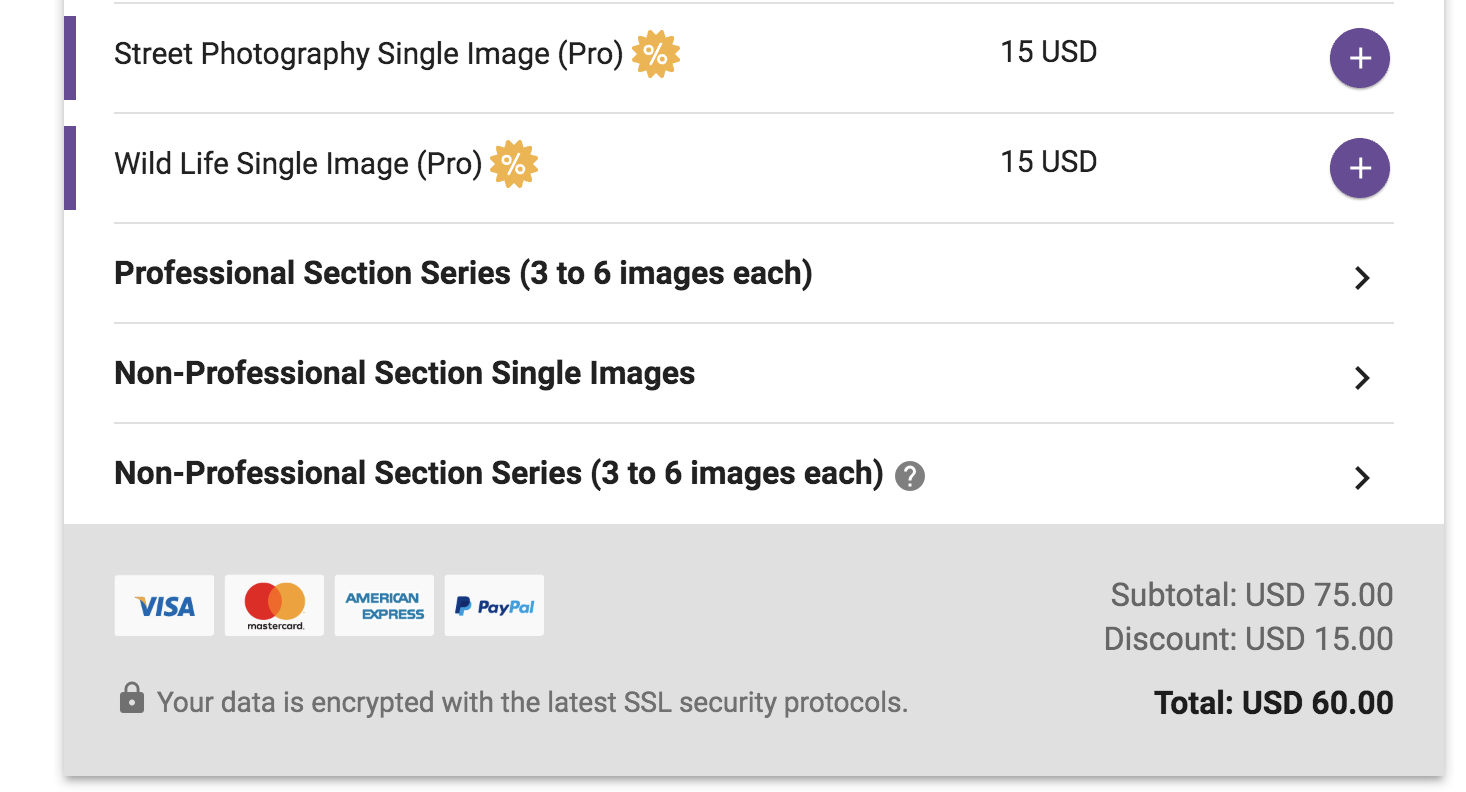Select Street Photography Single Image (Pro) label
1466x792 pixels.
(x=369, y=54)
